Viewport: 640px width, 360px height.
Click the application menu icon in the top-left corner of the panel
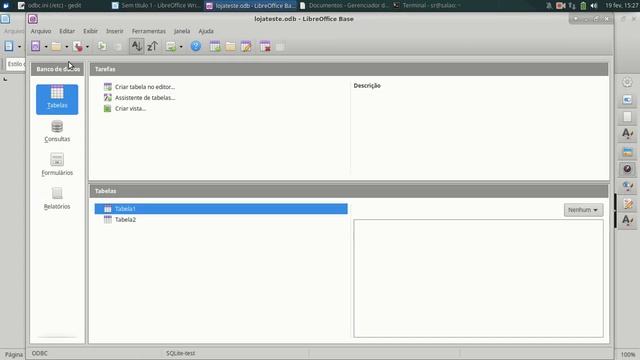click(x=6, y=5)
